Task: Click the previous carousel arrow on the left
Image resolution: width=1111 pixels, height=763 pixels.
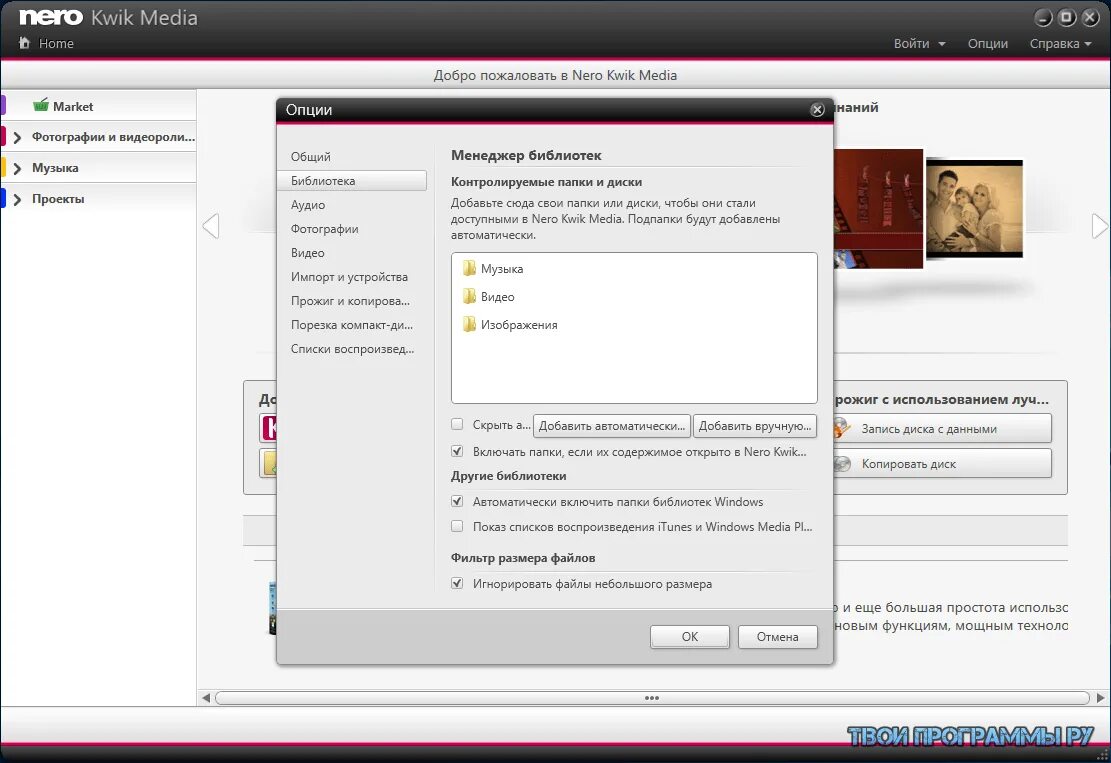Action: click(x=210, y=226)
